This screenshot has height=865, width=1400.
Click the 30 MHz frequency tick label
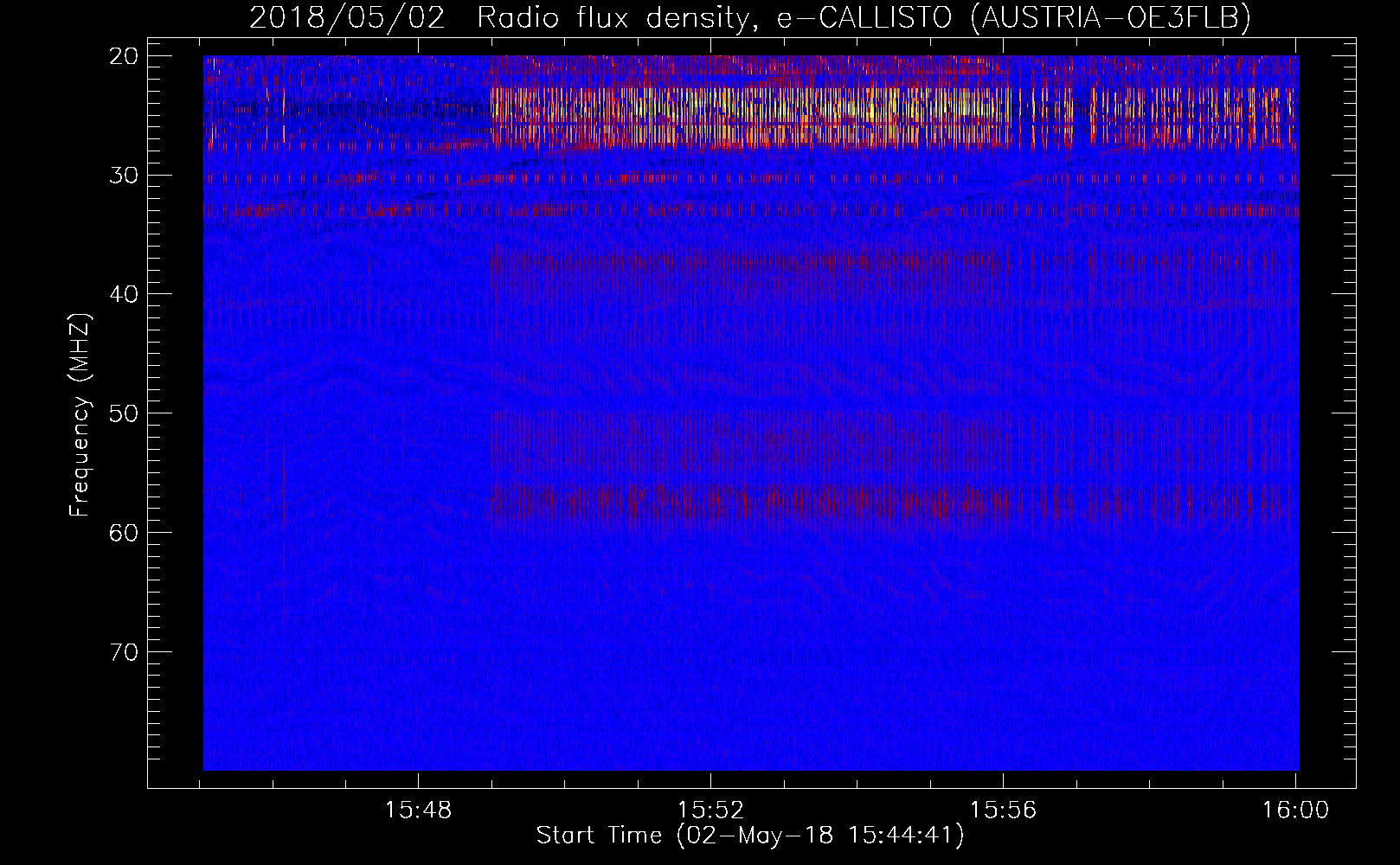[125, 176]
